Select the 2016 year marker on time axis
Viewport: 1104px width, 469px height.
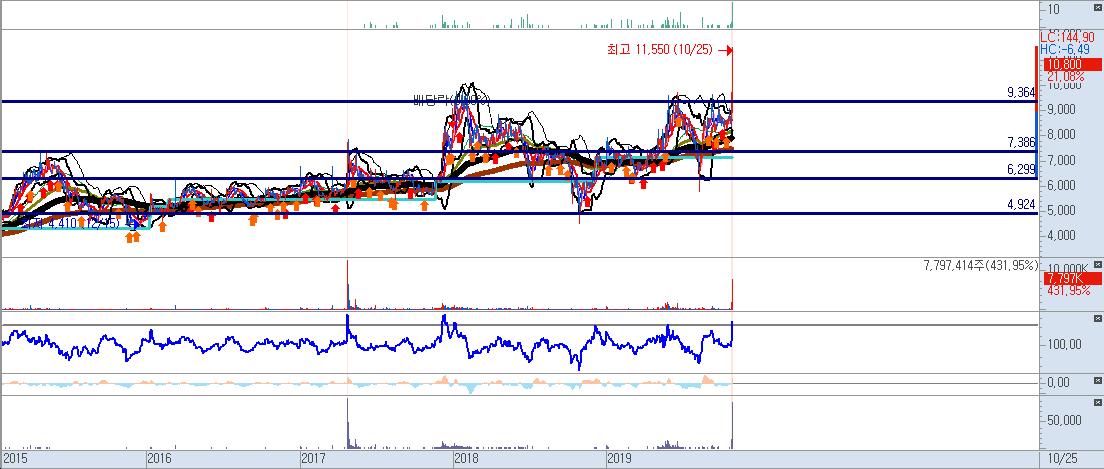coord(160,459)
